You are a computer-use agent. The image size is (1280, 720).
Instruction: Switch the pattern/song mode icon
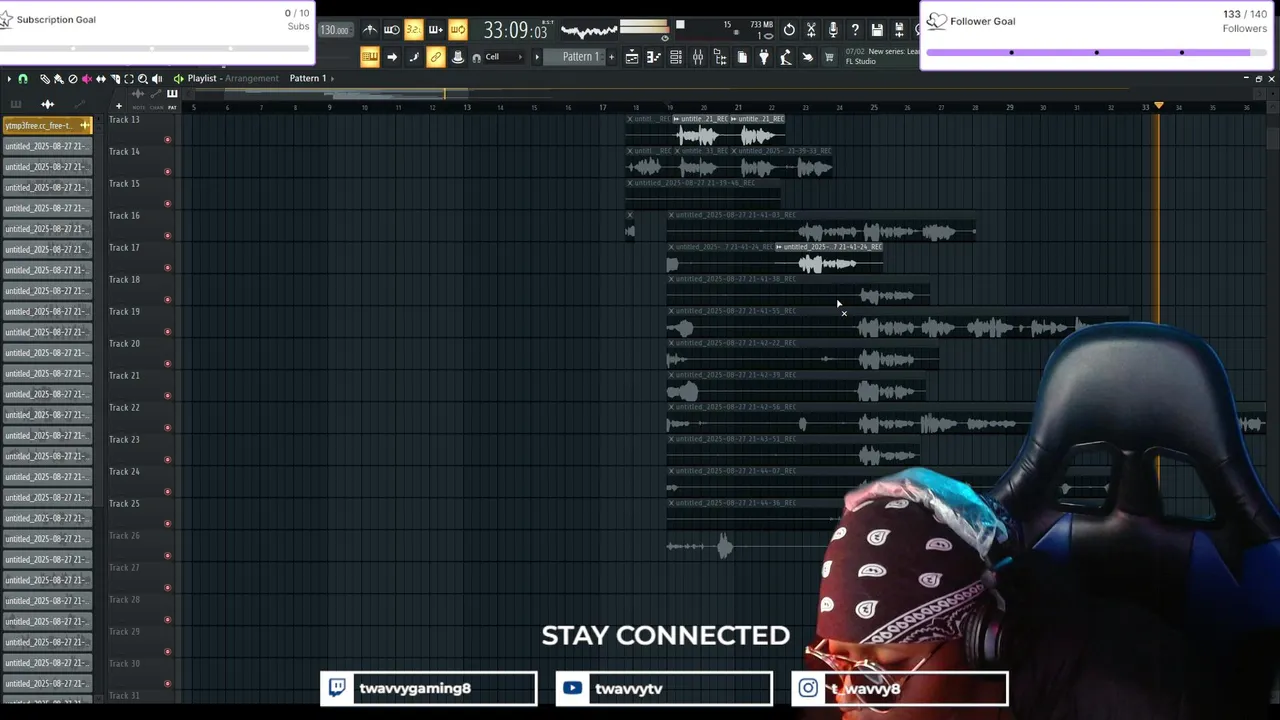pos(370,57)
